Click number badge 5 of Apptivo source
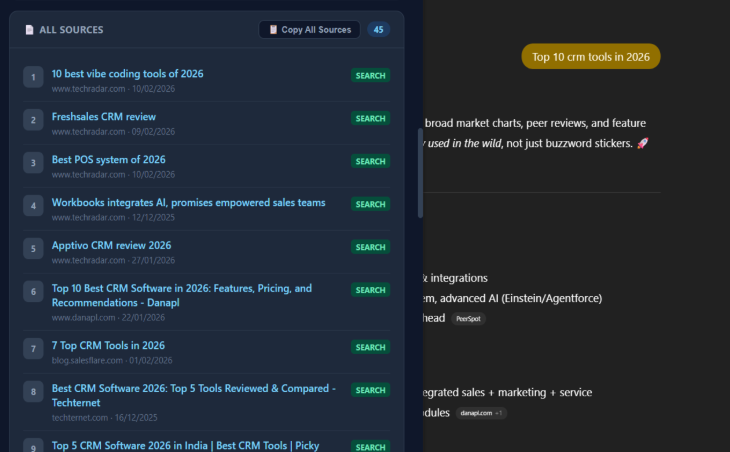This screenshot has width=730, height=452. (x=33, y=249)
